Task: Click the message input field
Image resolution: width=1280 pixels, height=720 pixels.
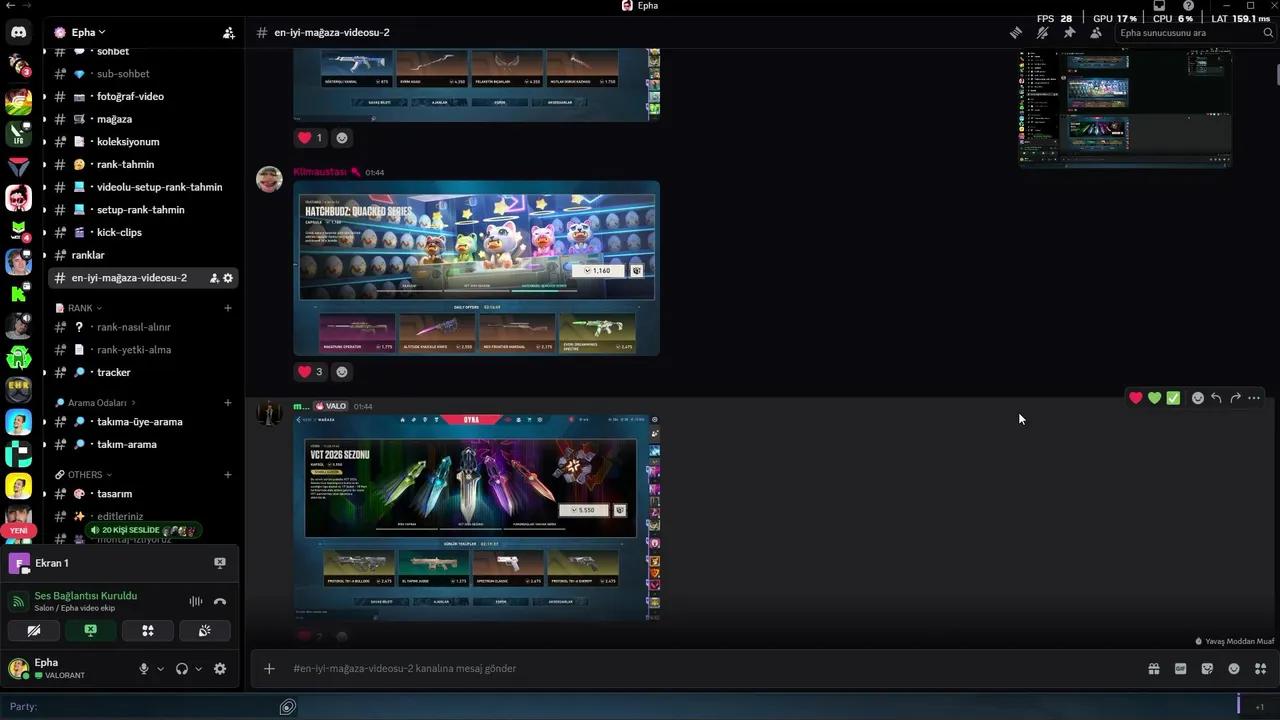Action: pos(600,668)
